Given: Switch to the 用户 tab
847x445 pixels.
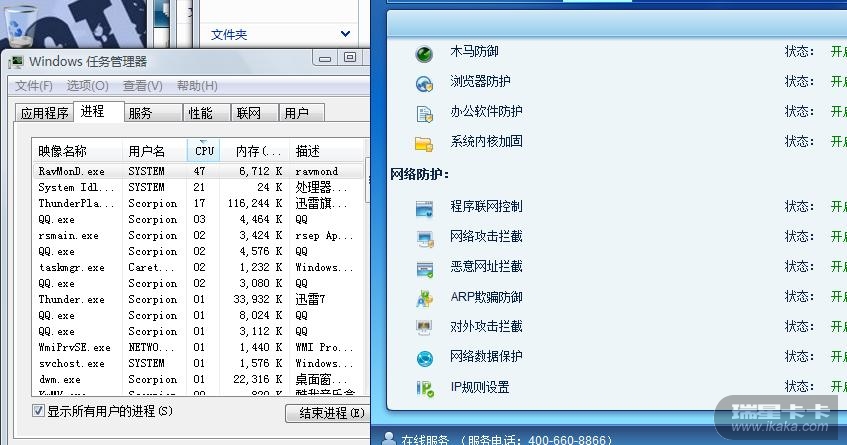Looking at the screenshot, I should click(301, 113).
